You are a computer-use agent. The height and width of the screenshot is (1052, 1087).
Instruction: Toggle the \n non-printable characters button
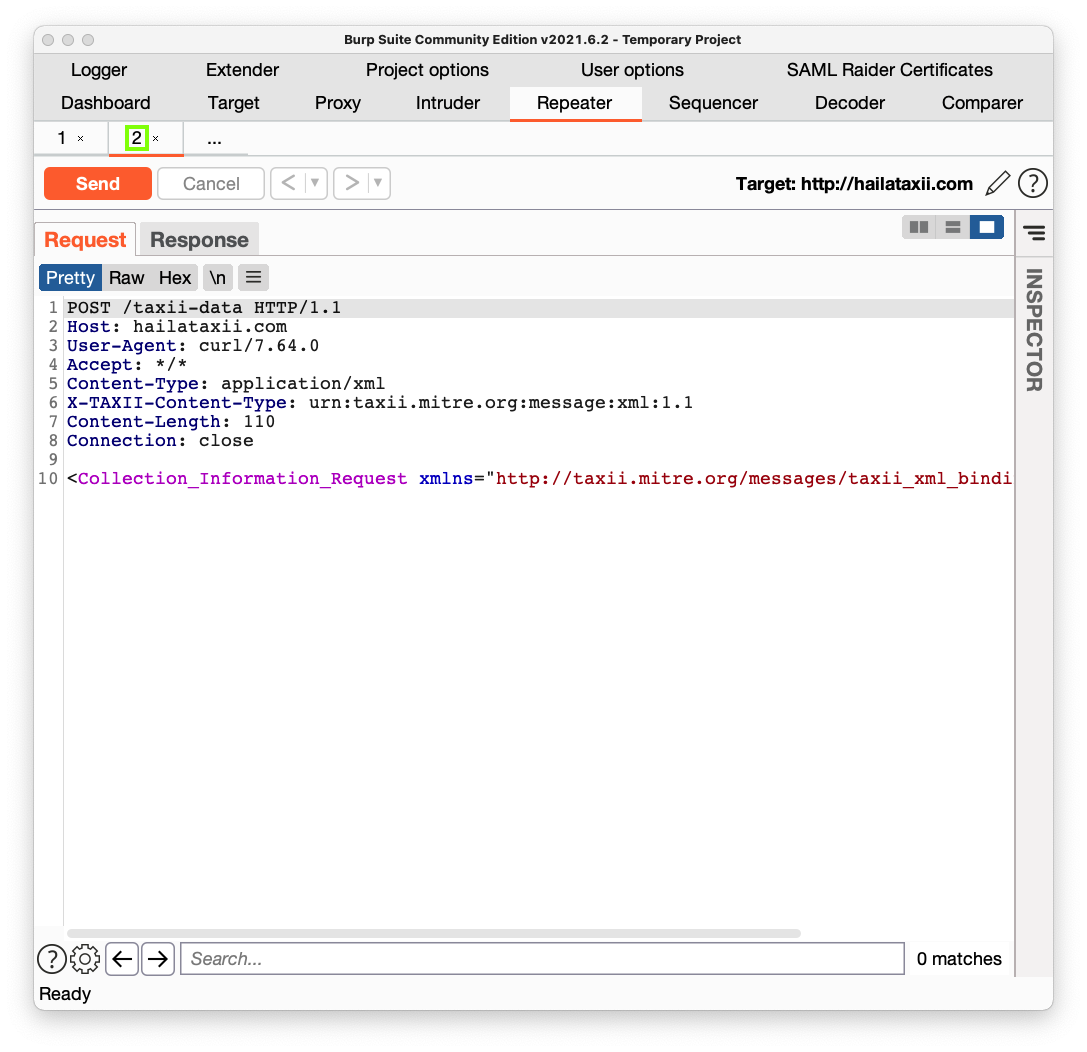pos(218,278)
